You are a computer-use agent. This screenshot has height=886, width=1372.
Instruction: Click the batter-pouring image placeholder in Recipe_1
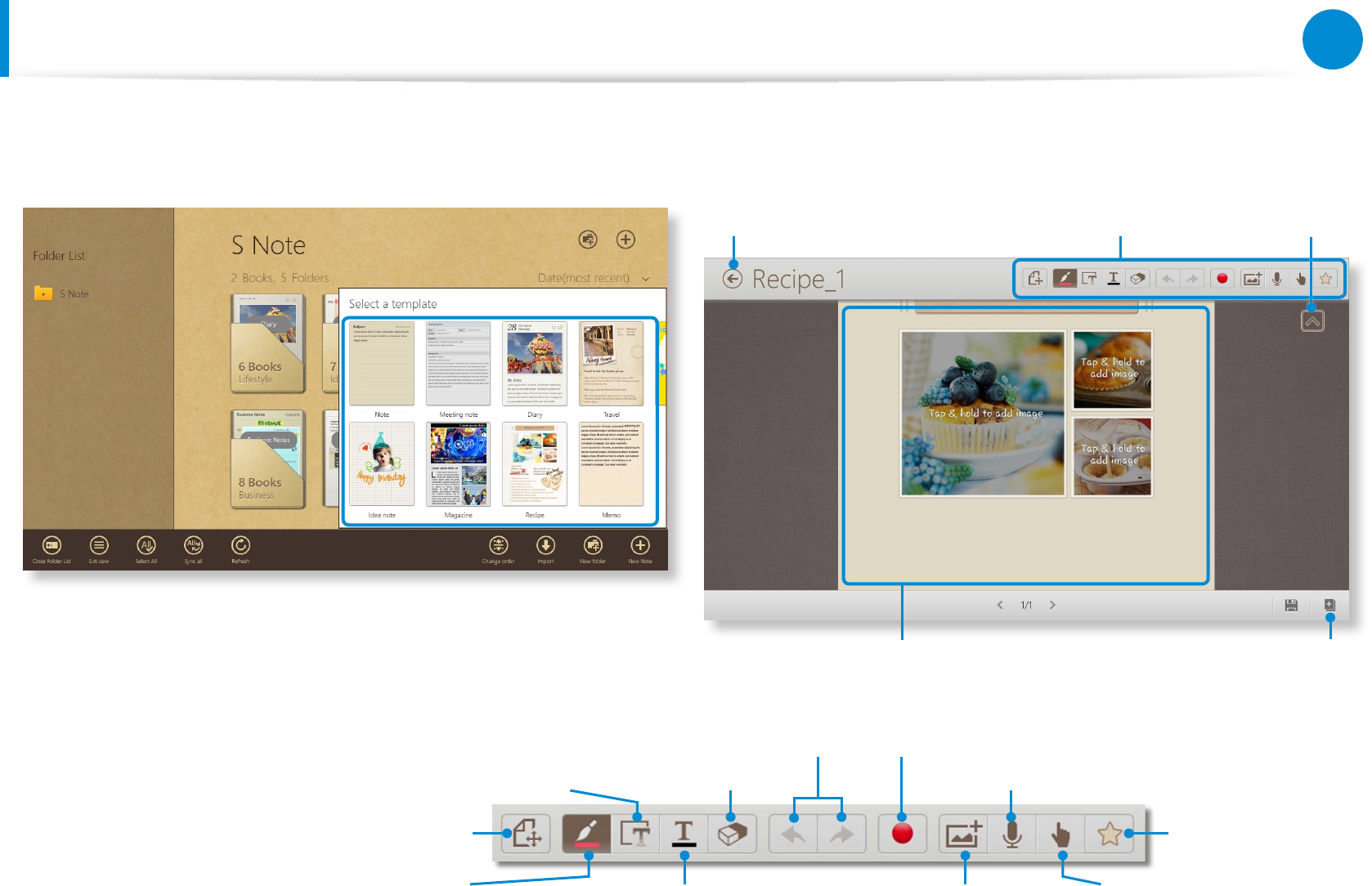click(1113, 457)
